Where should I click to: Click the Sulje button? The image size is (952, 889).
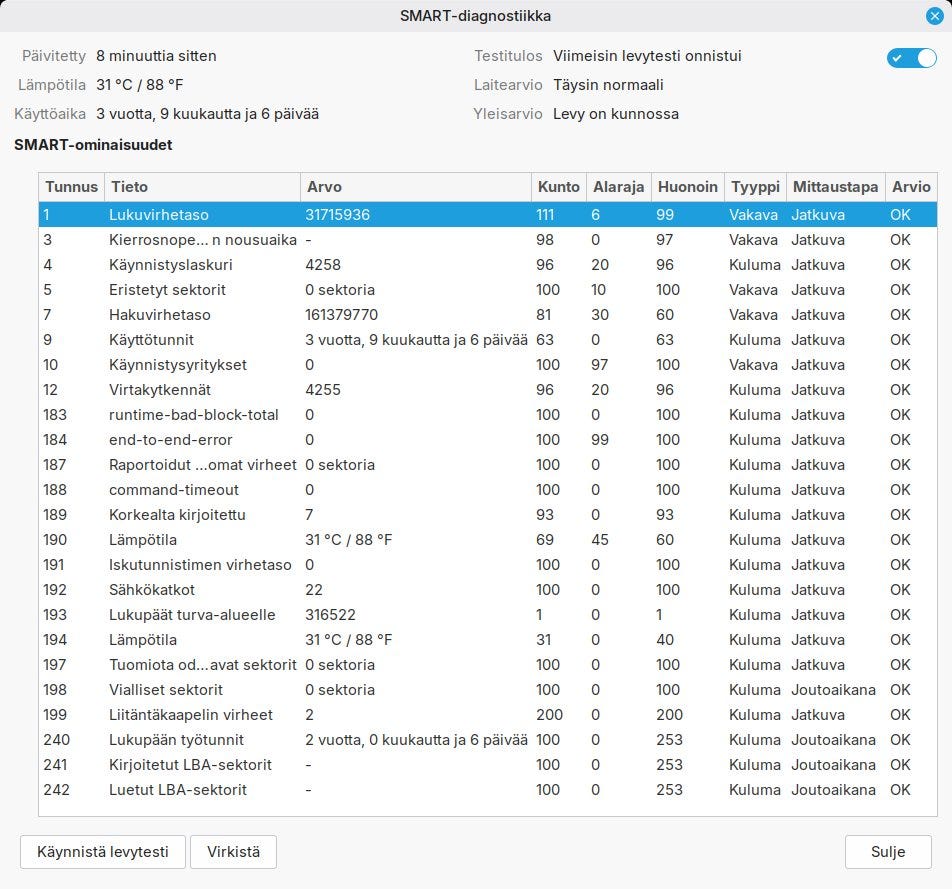coord(888,852)
